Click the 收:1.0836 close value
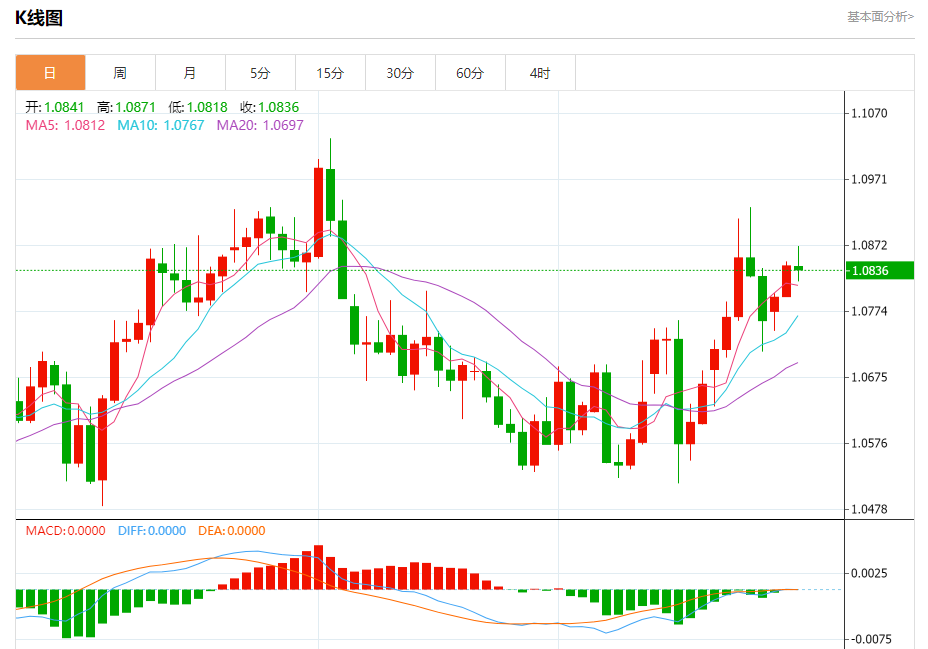 [x=269, y=107]
